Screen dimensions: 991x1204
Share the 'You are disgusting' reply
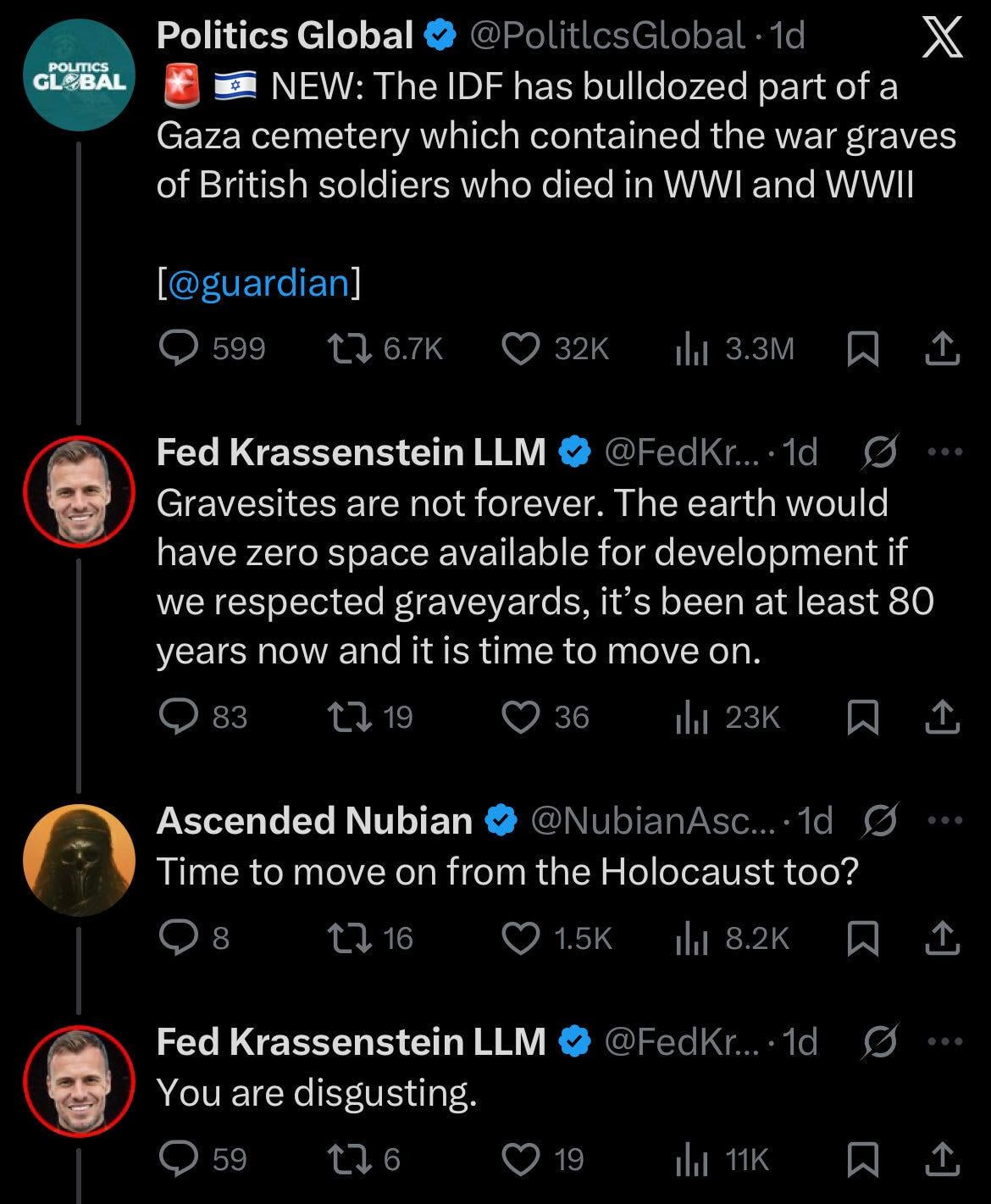(x=941, y=1158)
